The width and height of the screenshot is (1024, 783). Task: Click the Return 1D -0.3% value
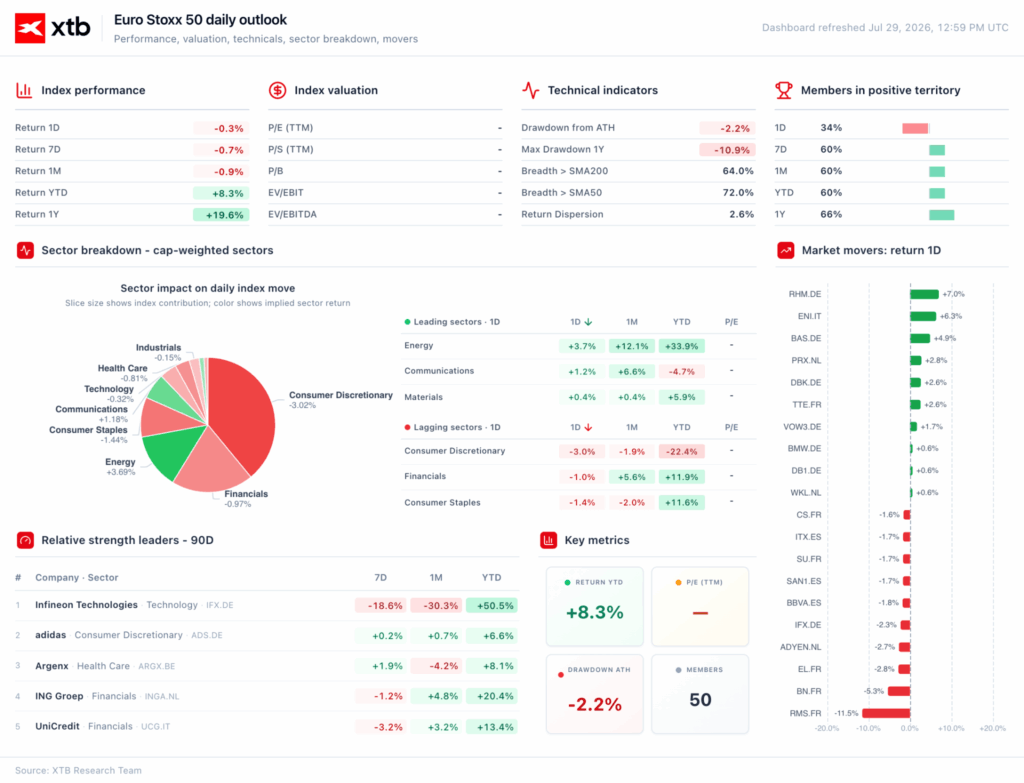(x=221, y=129)
